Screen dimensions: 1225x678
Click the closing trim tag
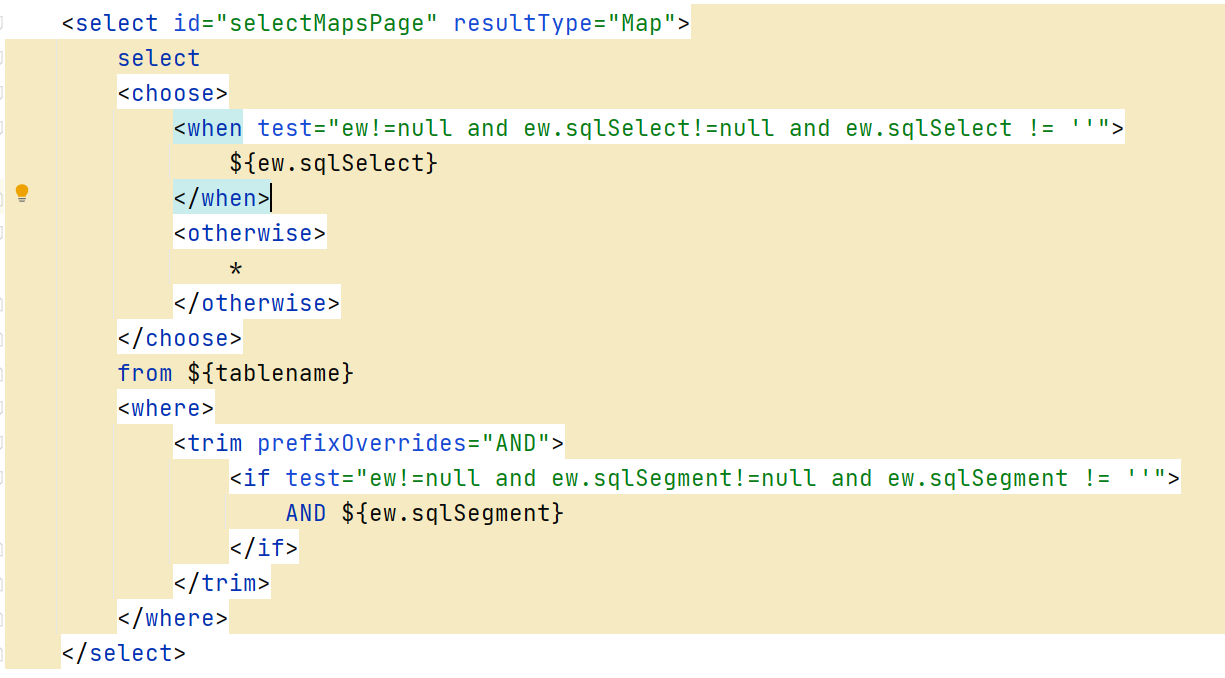(221, 583)
